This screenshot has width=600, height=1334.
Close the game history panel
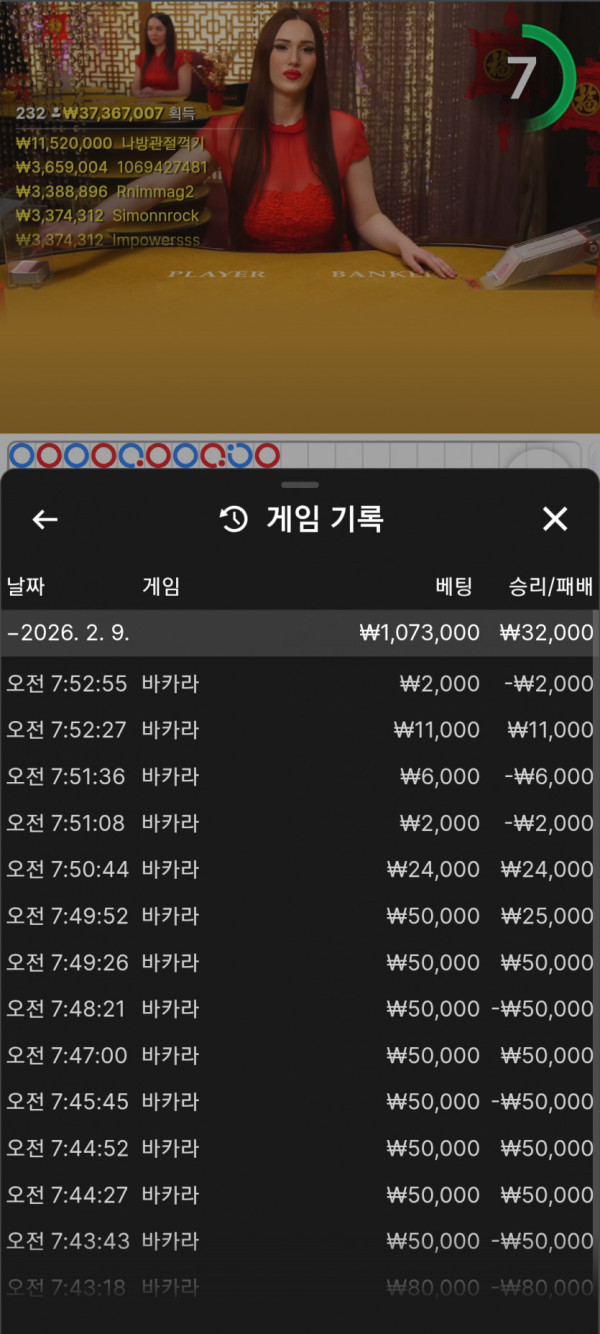click(555, 519)
